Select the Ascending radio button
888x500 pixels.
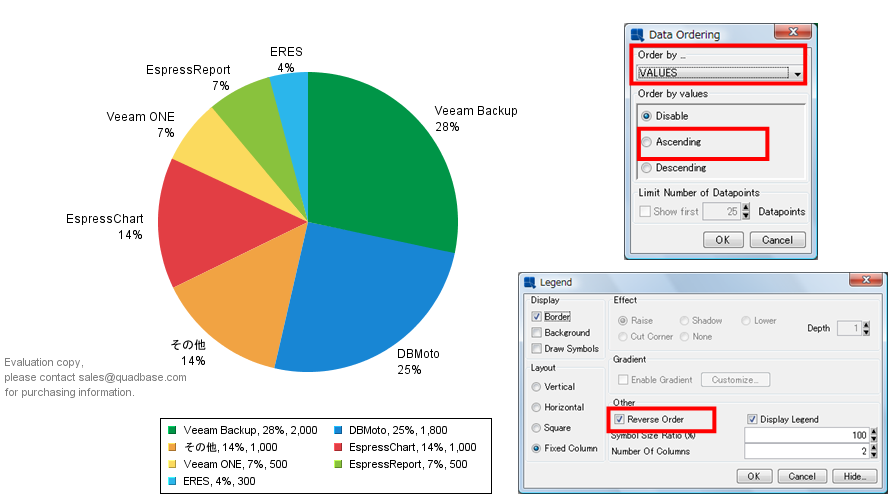tap(646, 142)
